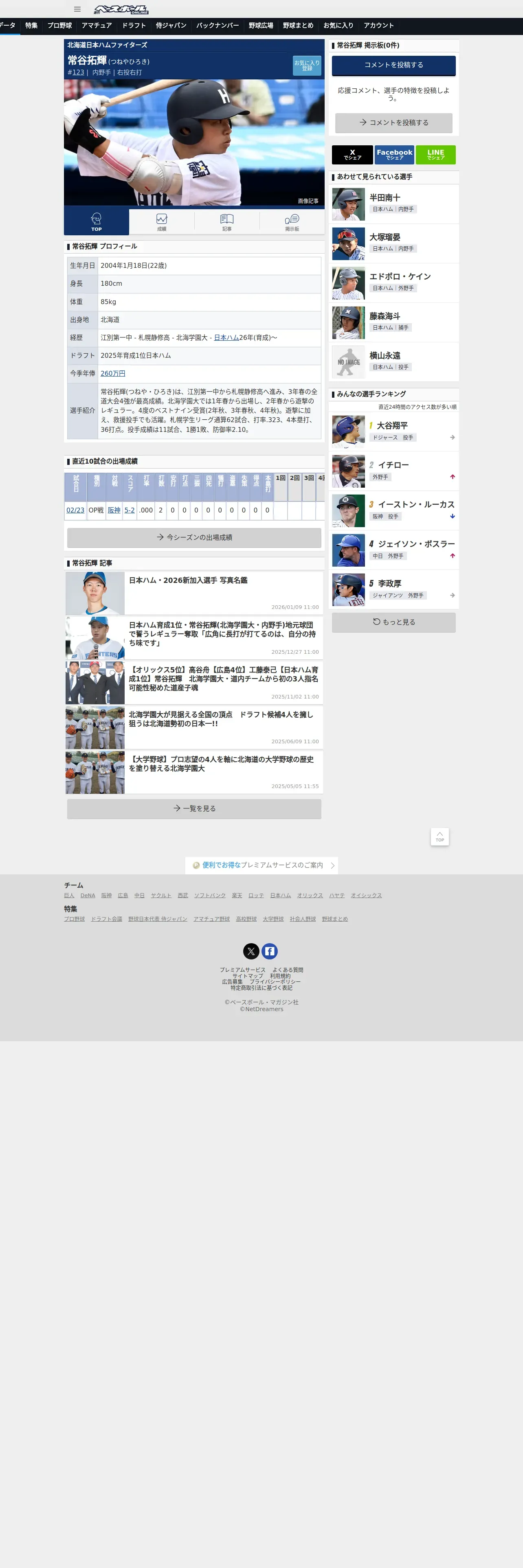Click 大塚瑠晏 player photo thumbnail
Screen dimensions: 523x1568
348,243
